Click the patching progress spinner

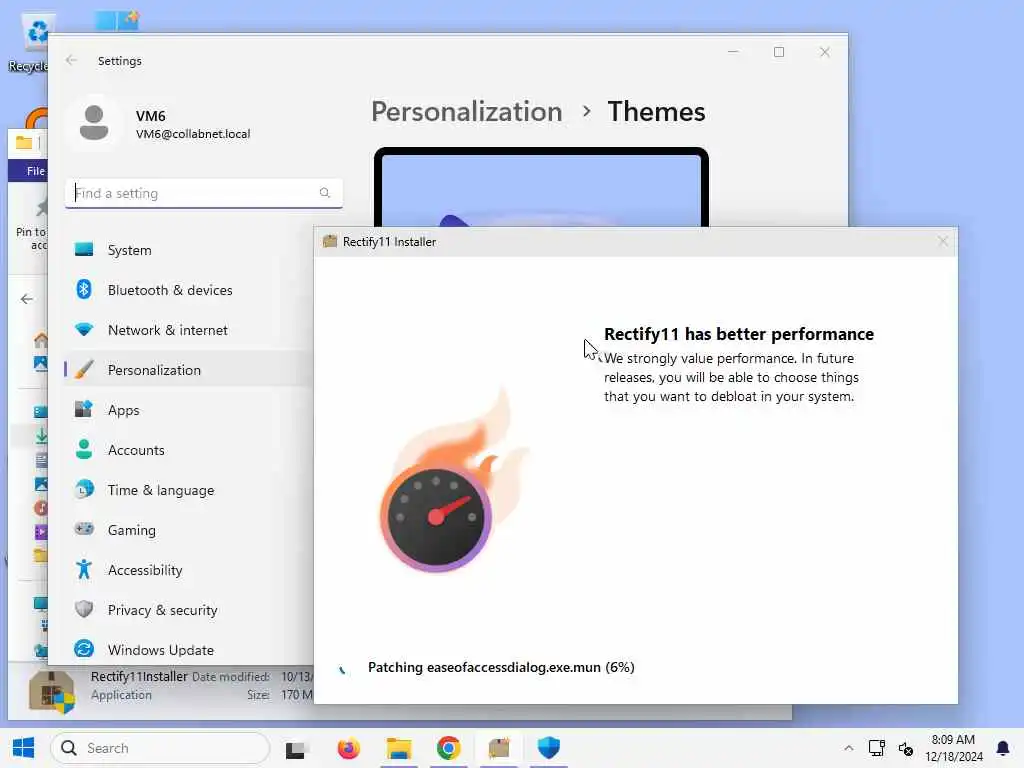coord(342,668)
